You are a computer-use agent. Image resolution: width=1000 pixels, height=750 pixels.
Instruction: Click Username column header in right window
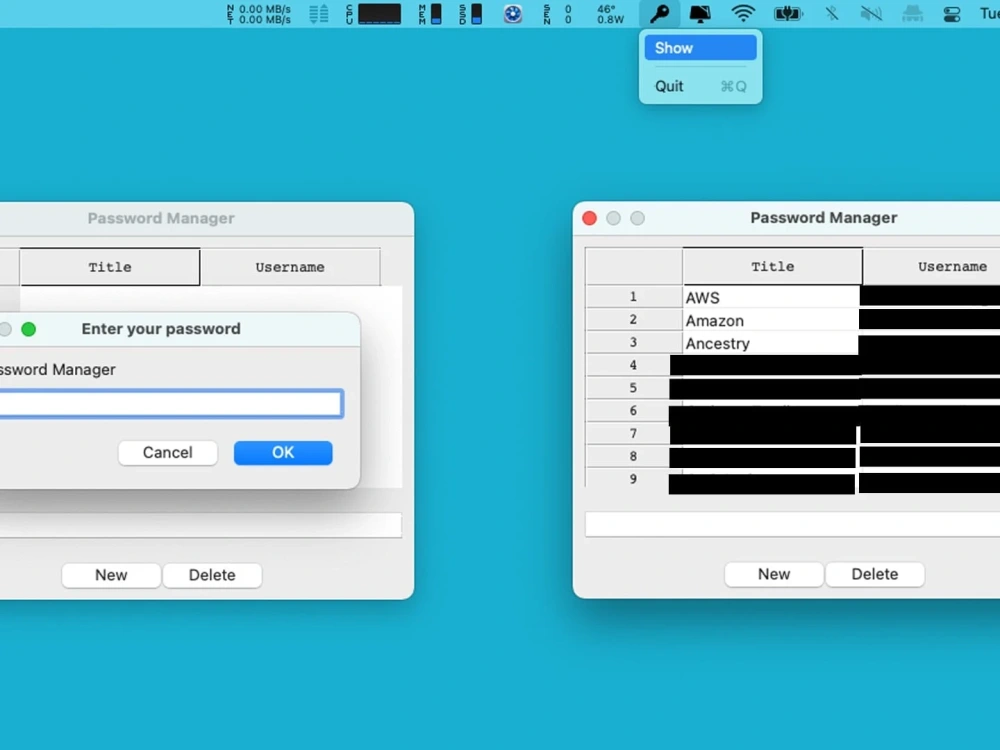pyautogui.click(x=932, y=267)
